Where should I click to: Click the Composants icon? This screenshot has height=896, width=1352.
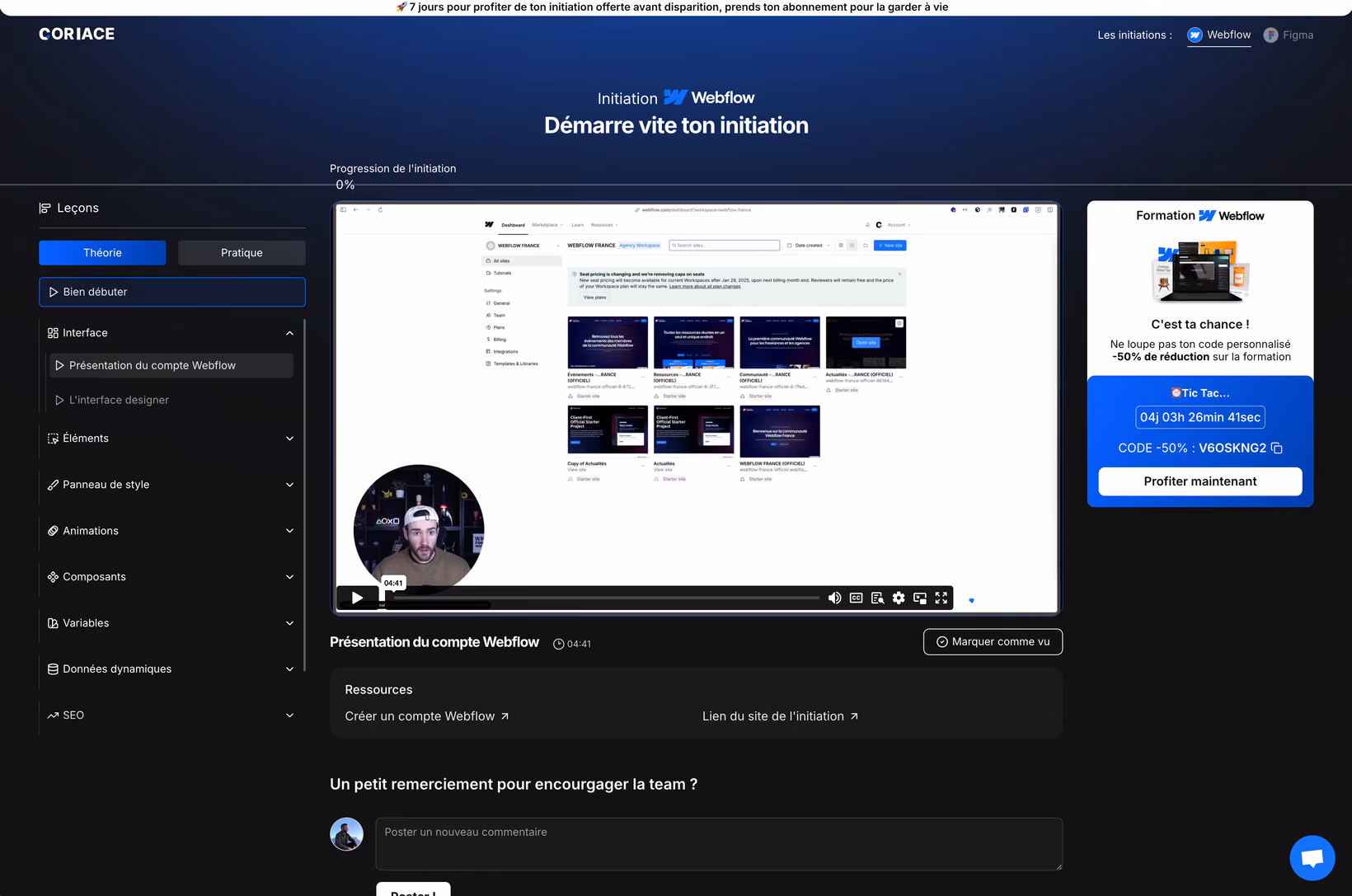(x=53, y=577)
